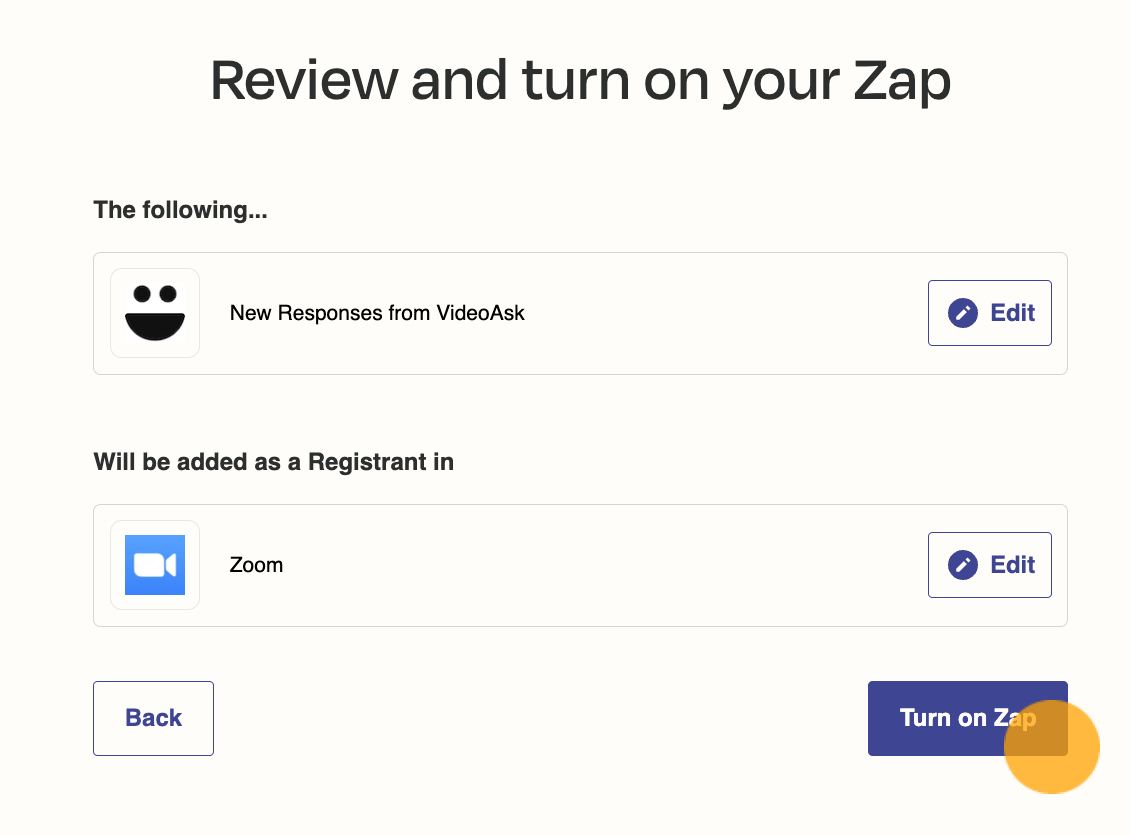Select the 'New Responses from VideoAsk' text

pos(377,313)
